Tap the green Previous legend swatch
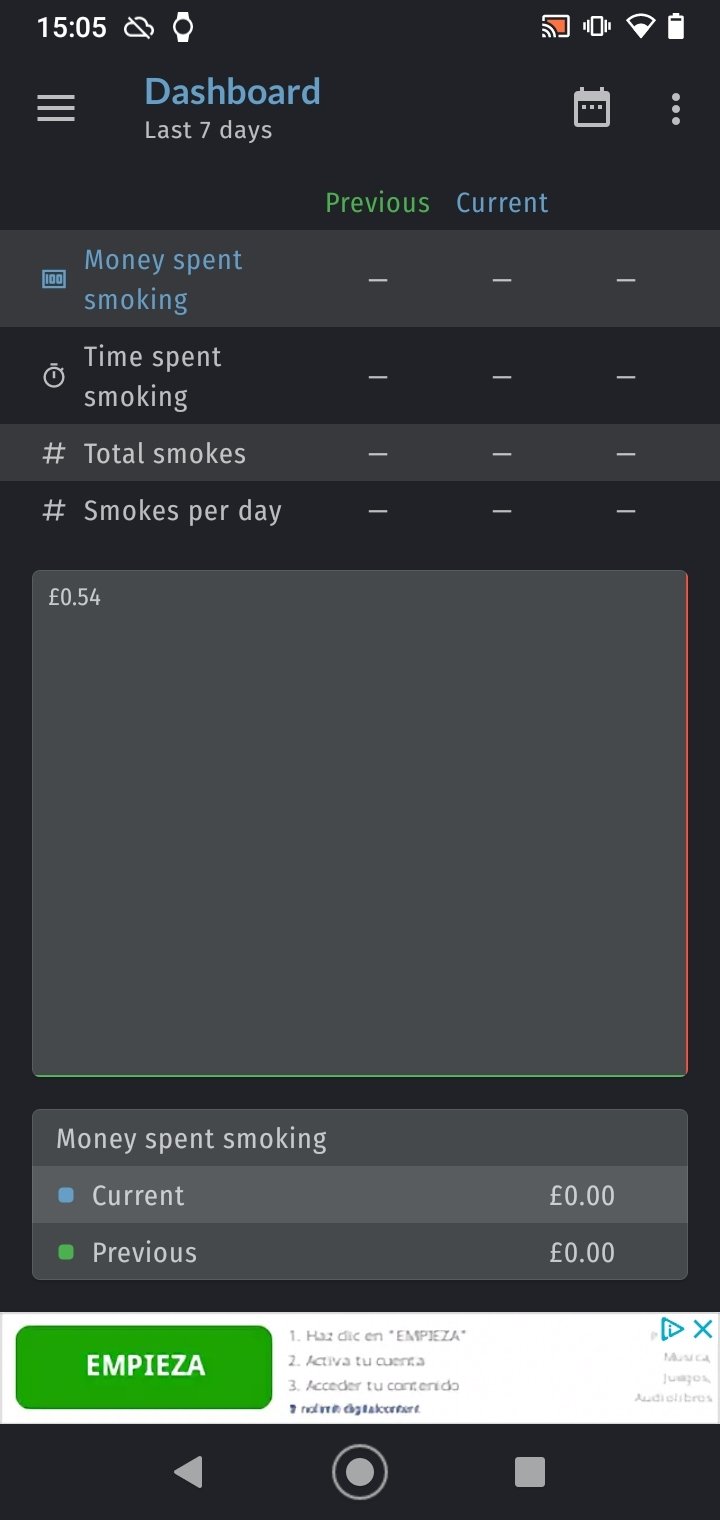The width and height of the screenshot is (720, 1520). [x=66, y=1252]
